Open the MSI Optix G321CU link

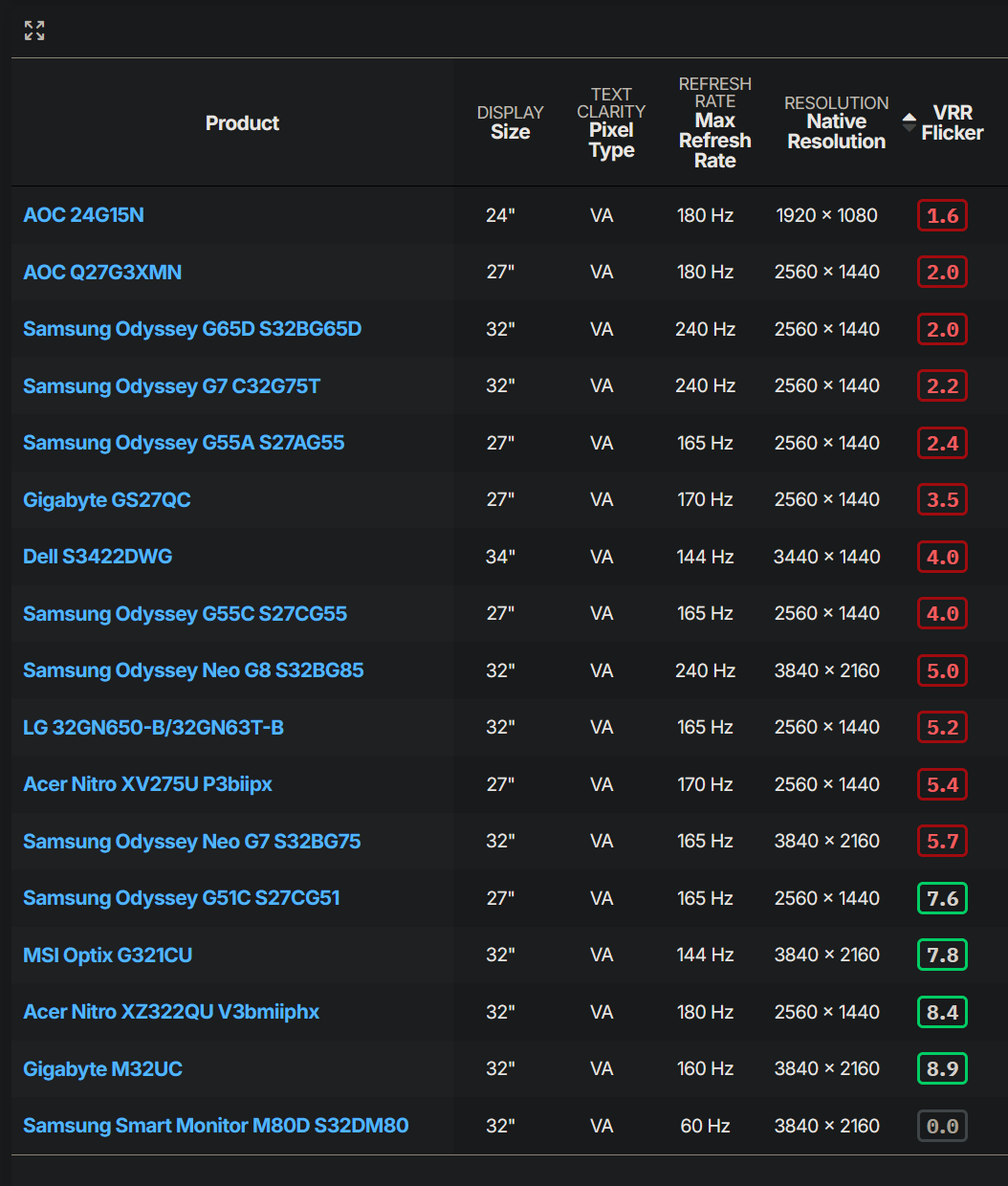[x=108, y=955]
